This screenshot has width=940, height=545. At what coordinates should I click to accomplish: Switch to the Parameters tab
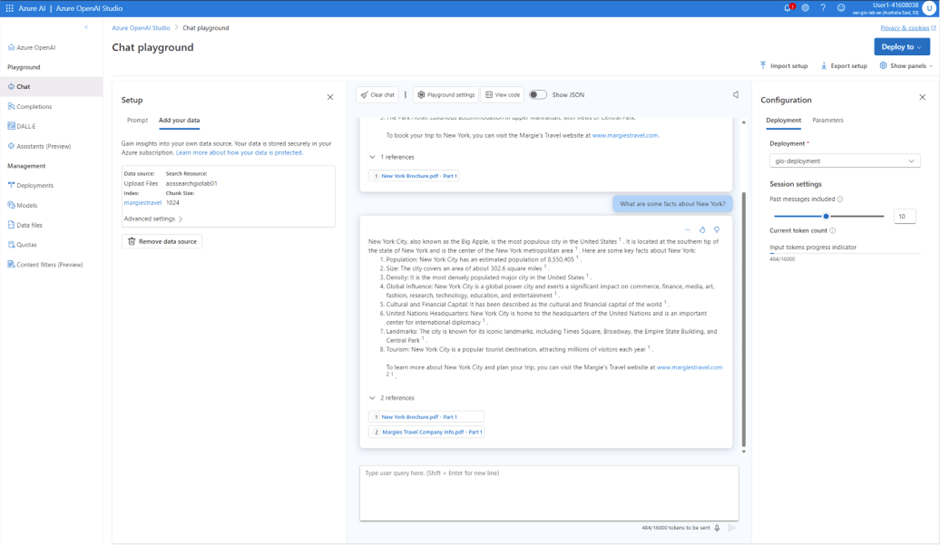pos(827,120)
